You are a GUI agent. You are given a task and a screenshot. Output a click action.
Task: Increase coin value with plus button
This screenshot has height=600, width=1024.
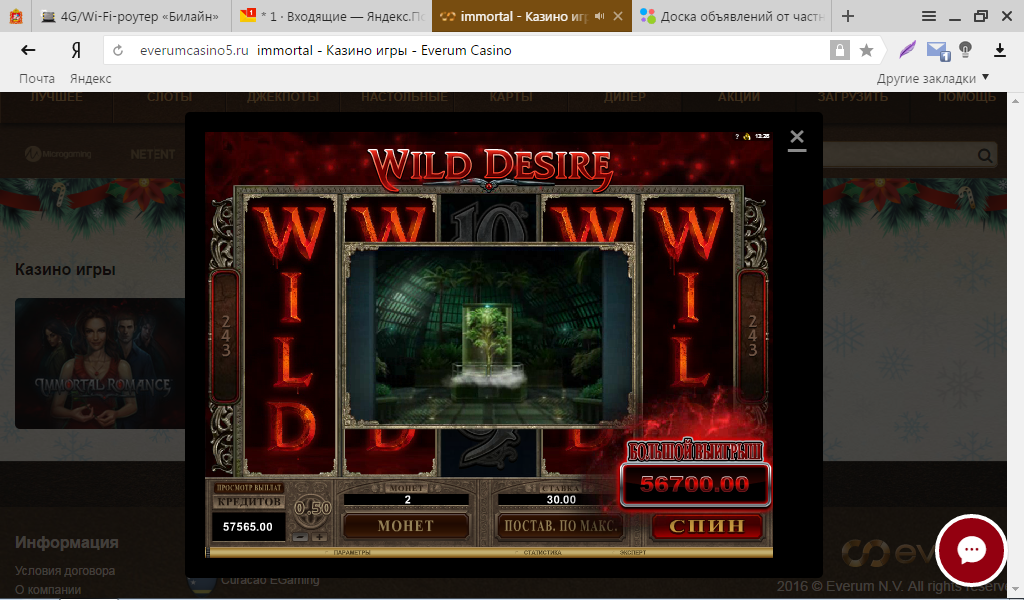coord(319,537)
